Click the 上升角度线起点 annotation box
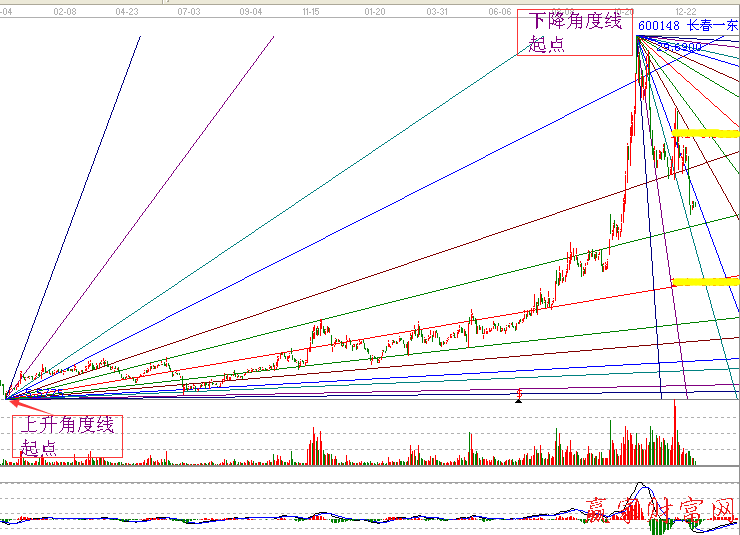Screen dimensions: 740x535 point(68,435)
